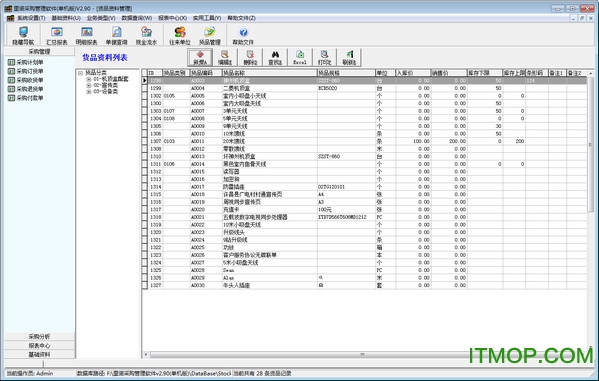Image resolution: width=599 pixels, height=381 pixels.
Task: Click the left arrow of horizontal scrollbar
Action: (146, 355)
